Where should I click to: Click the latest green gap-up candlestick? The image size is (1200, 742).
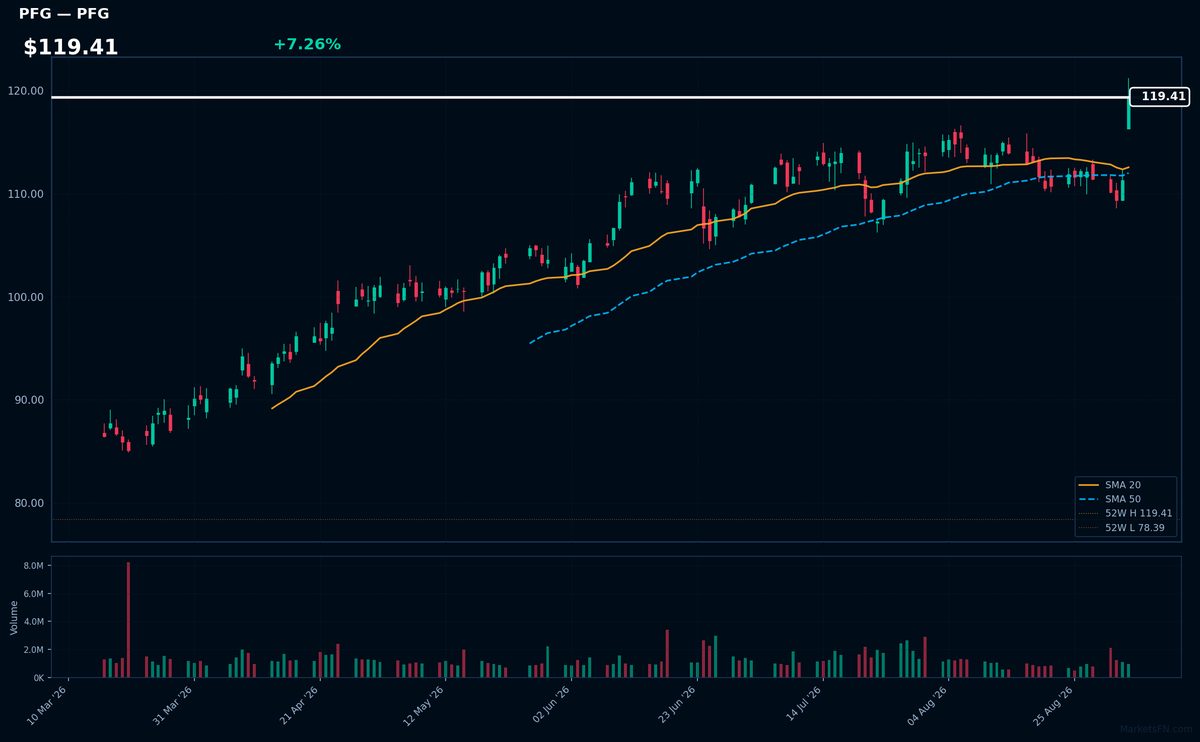(x=1128, y=106)
